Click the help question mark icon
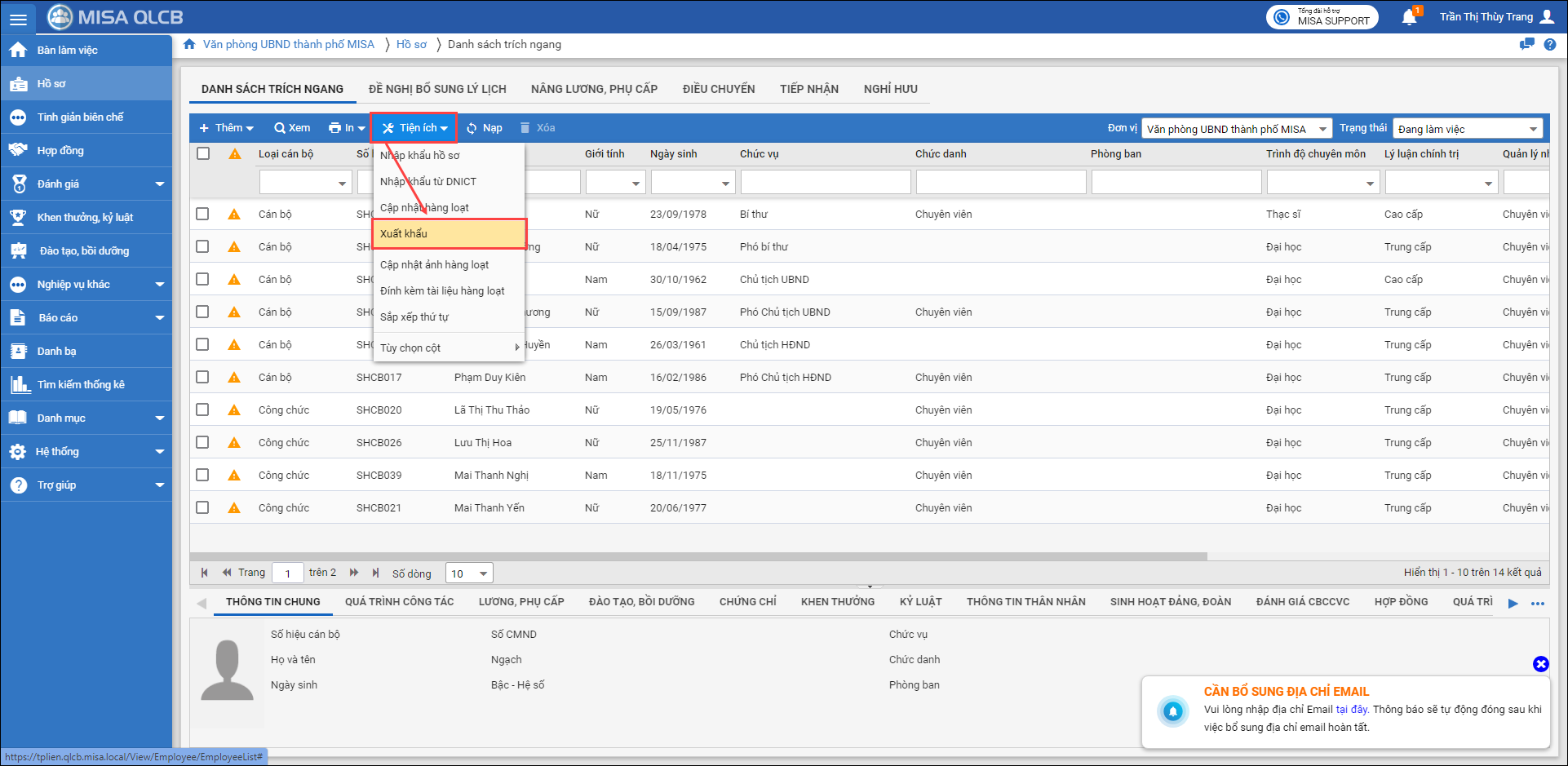This screenshot has height=766, width=1568. [1549, 45]
